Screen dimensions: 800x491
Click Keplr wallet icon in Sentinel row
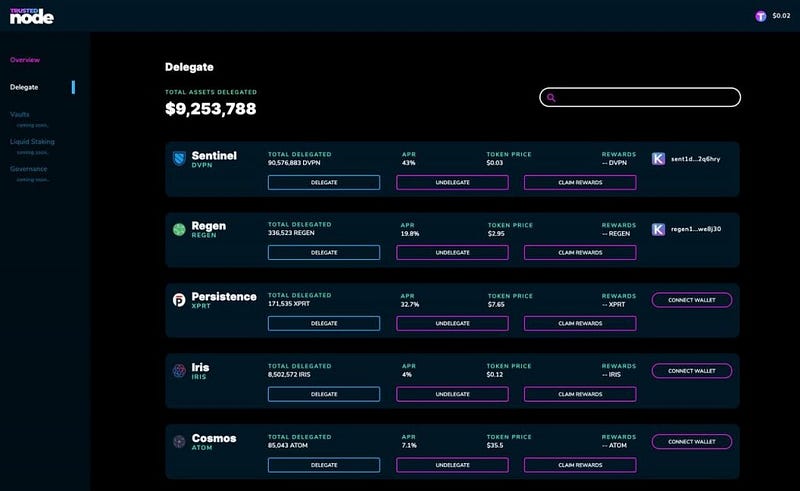click(658, 159)
